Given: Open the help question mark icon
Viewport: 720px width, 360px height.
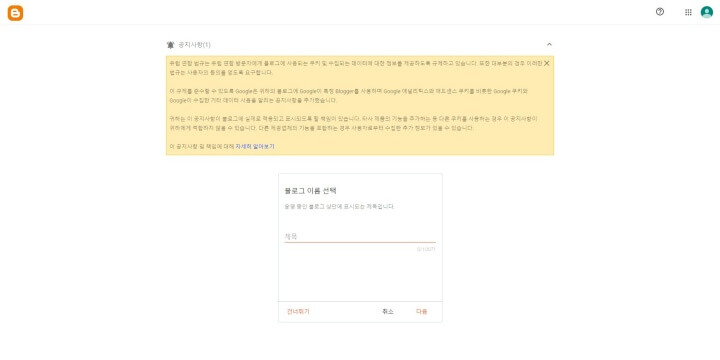Looking at the screenshot, I should click(660, 12).
